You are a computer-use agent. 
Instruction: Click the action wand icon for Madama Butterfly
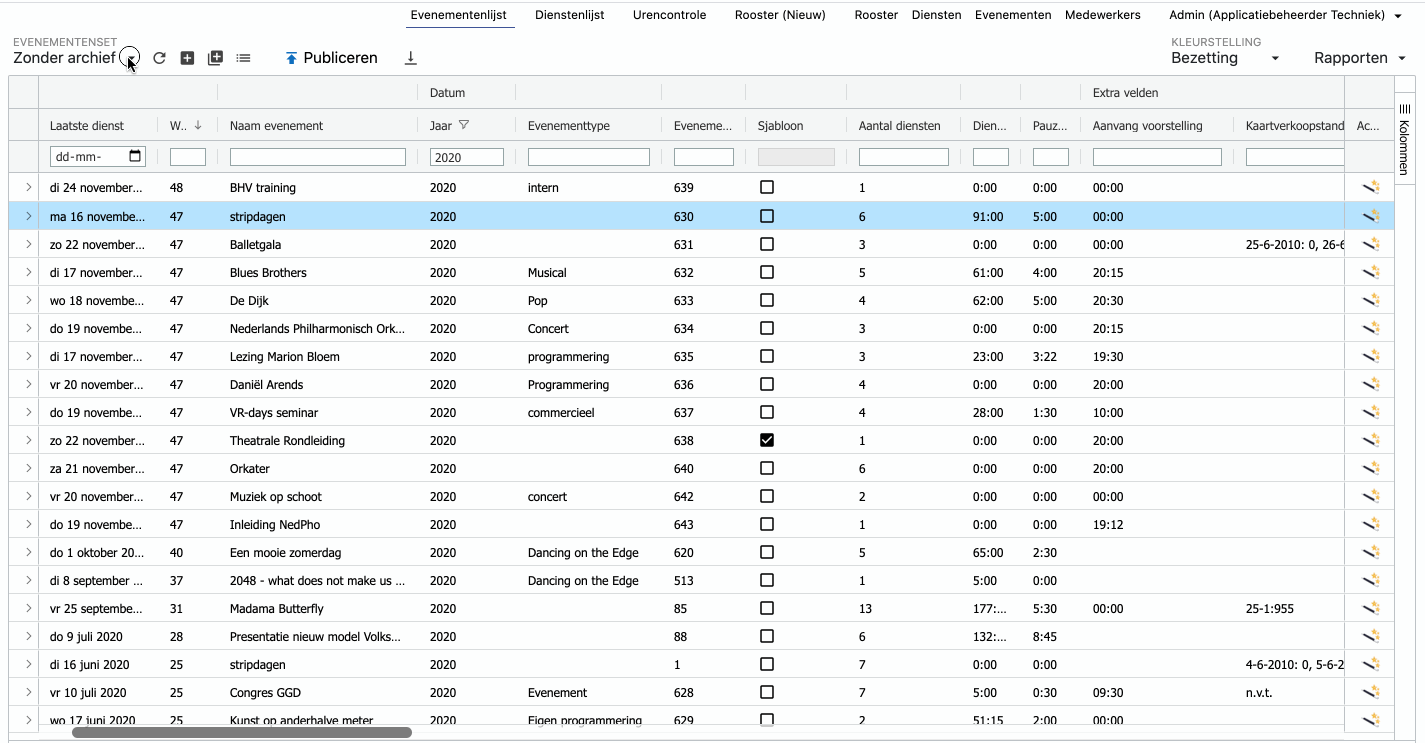pyautogui.click(x=1370, y=607)
